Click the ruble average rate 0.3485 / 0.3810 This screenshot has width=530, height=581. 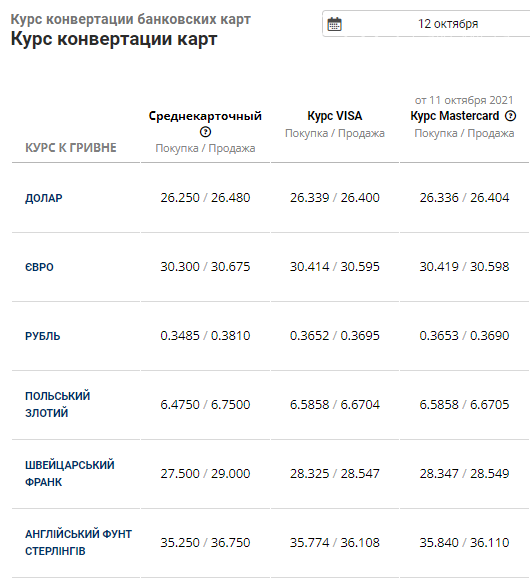205,335
